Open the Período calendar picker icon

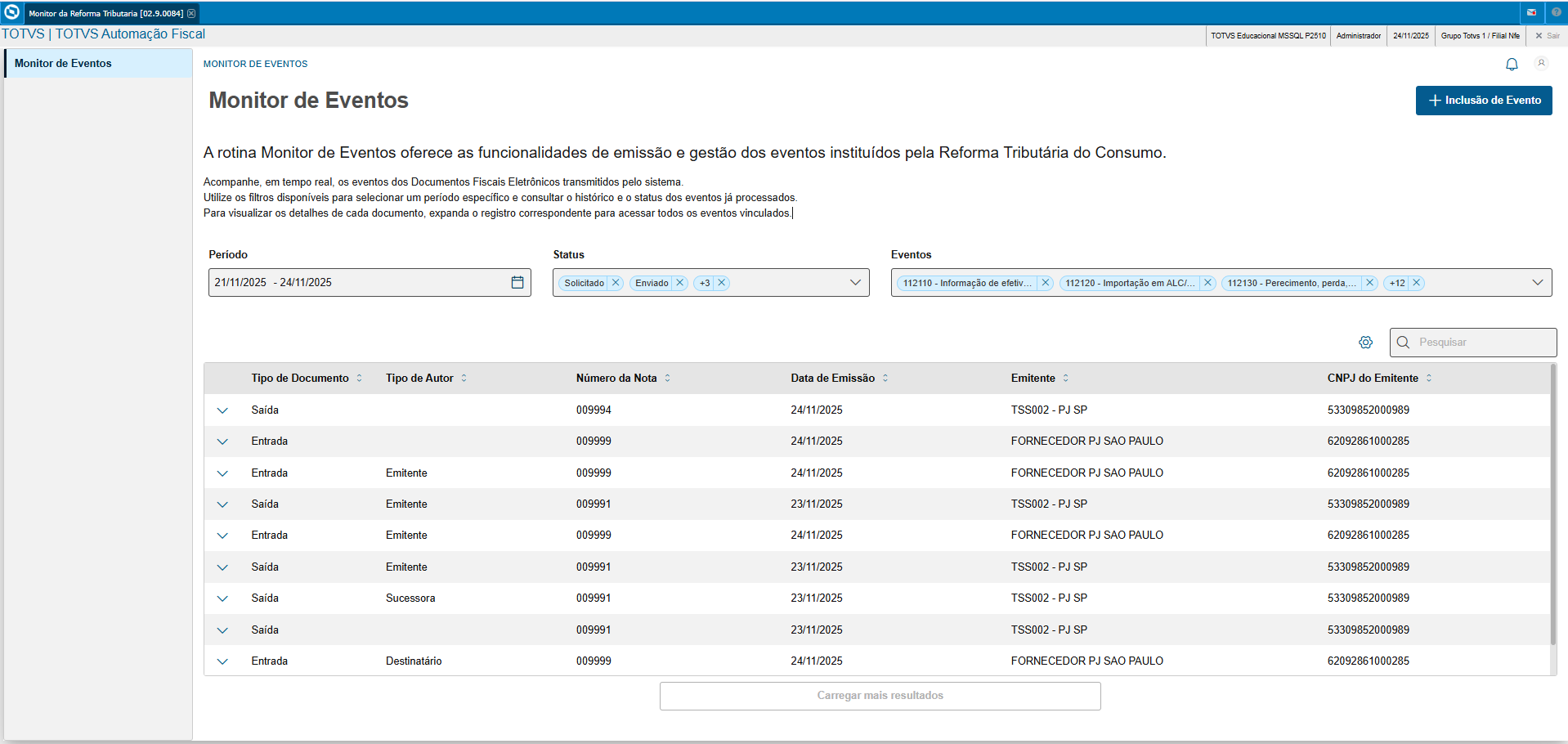[x=517, y=282]
